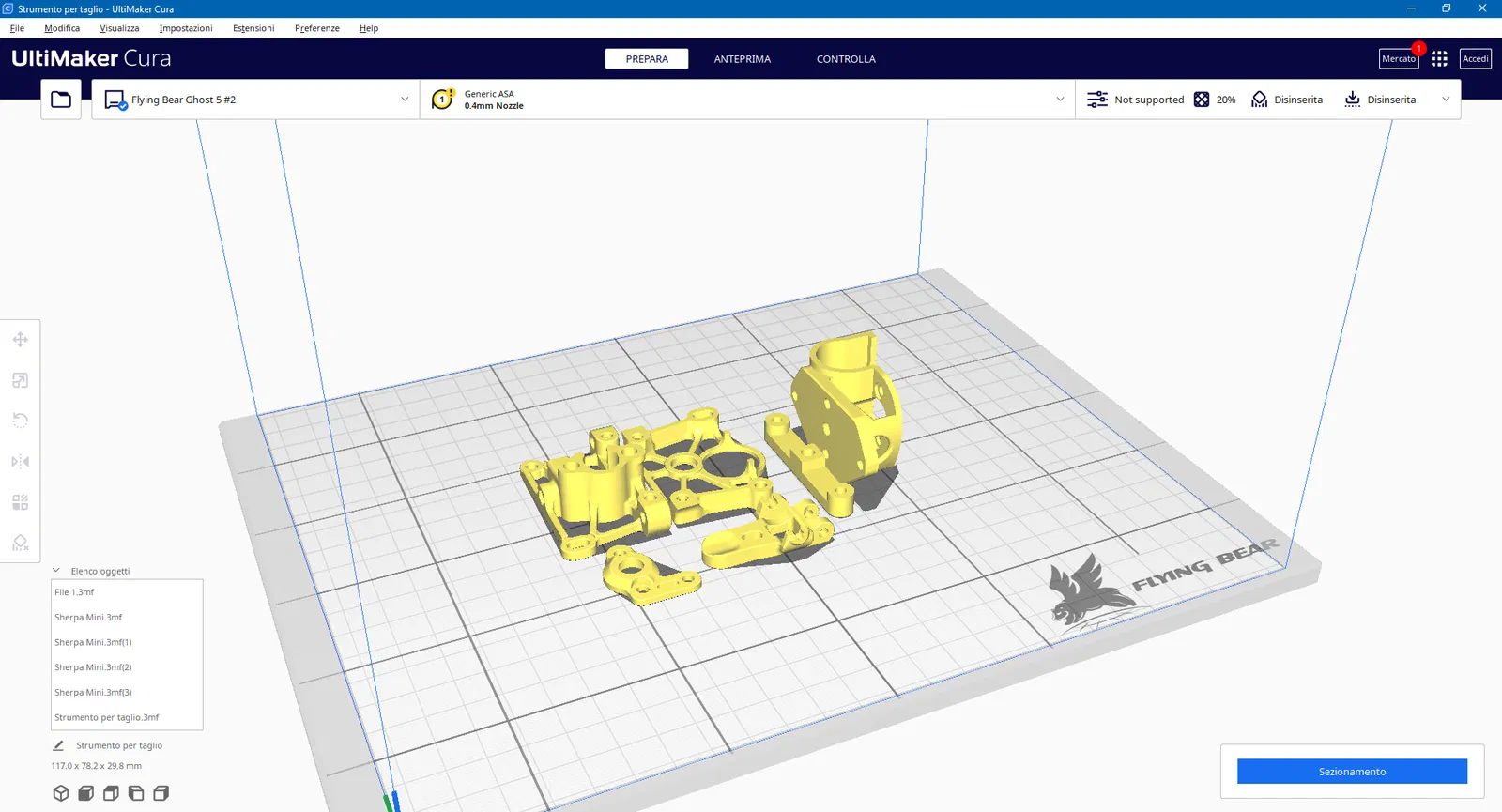This screenshot has height=812, width=1502.
Task: Open the Mercato marketplace button
Action: coord(1399,59)
